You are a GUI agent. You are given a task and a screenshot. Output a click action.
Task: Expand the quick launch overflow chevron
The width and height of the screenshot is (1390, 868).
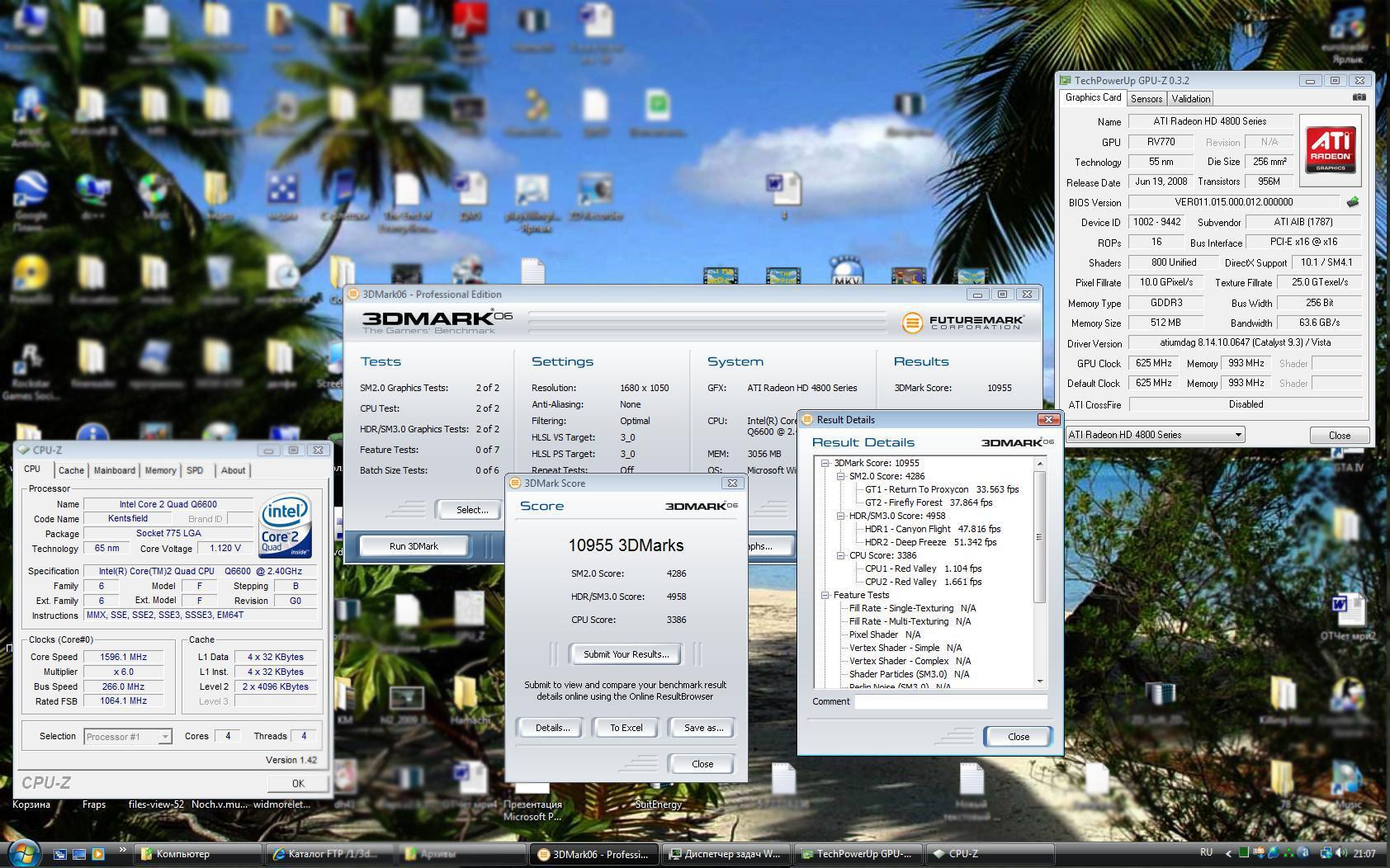coord(123,850)
